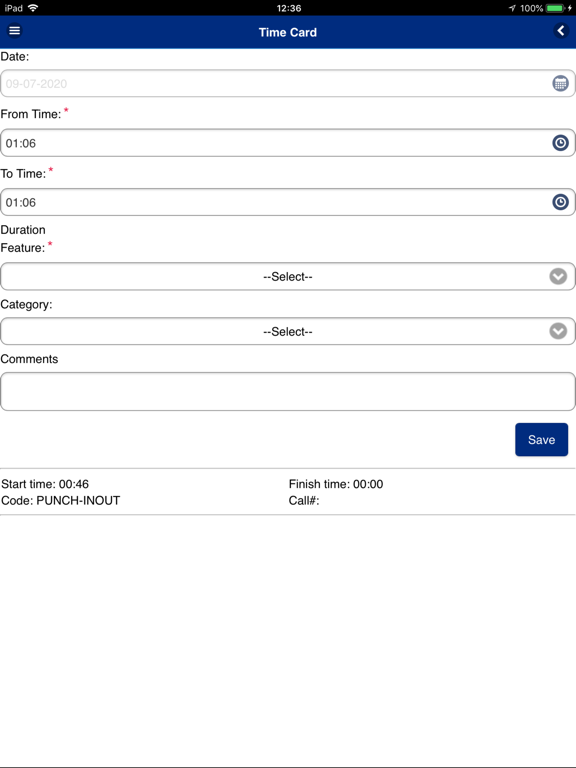Screen dimensions: 576x768
Task: Tap the 12:36 clock in status bar
Action: tap(288, 8)
